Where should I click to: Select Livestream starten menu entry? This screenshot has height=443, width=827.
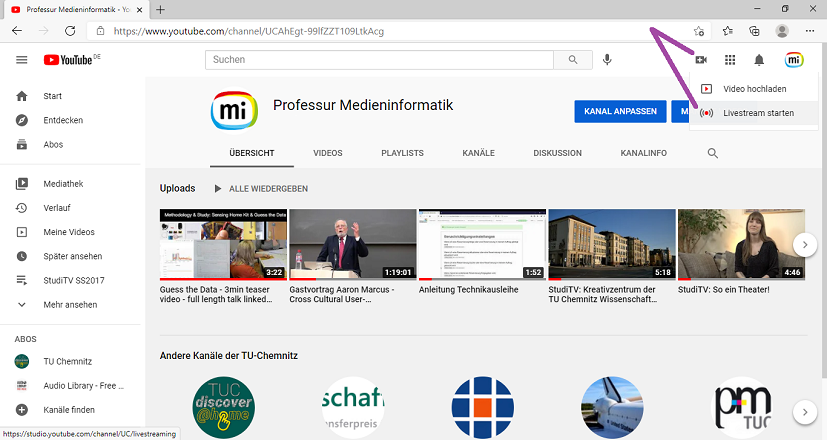[x=754, y=113]
